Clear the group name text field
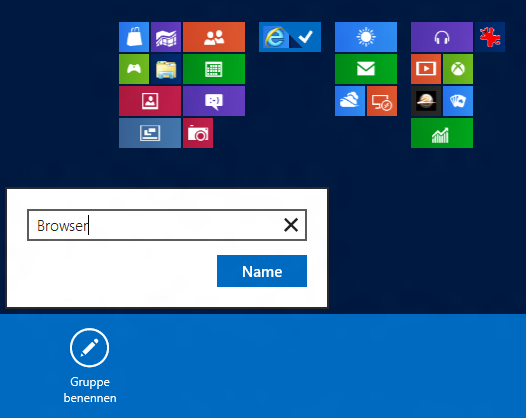 [291, 225]
